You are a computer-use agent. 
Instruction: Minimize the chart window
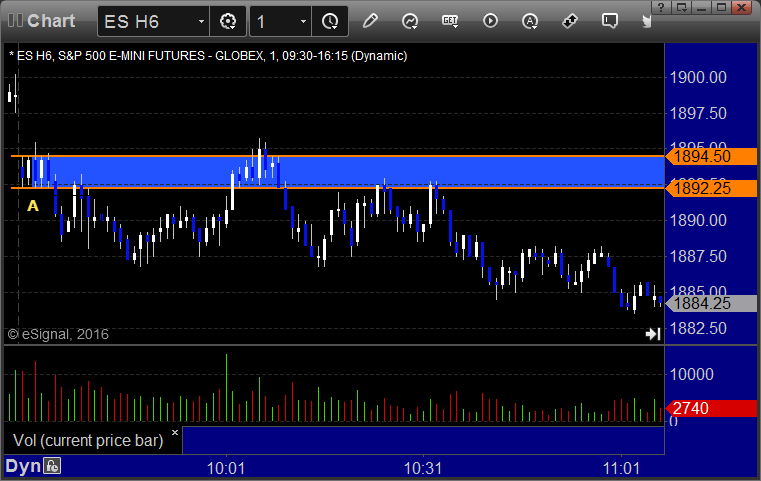point(702,7)
